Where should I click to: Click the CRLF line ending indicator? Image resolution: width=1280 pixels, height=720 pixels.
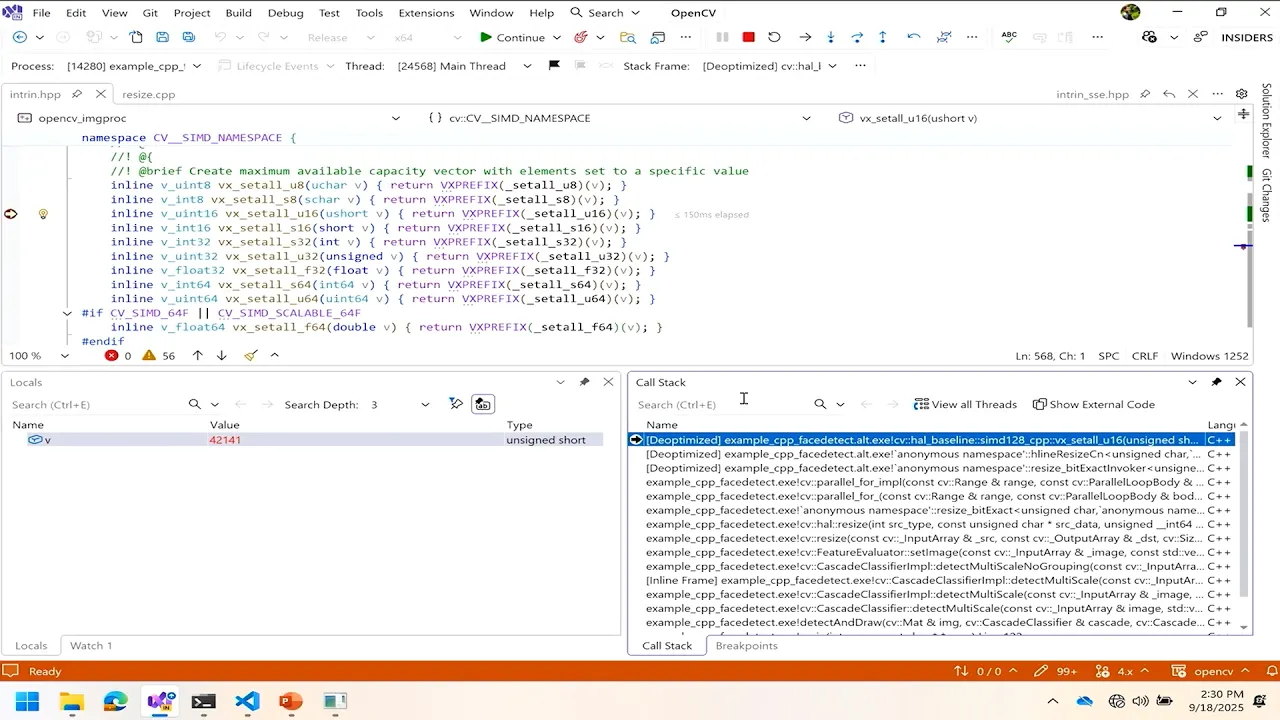(1145, 356)
